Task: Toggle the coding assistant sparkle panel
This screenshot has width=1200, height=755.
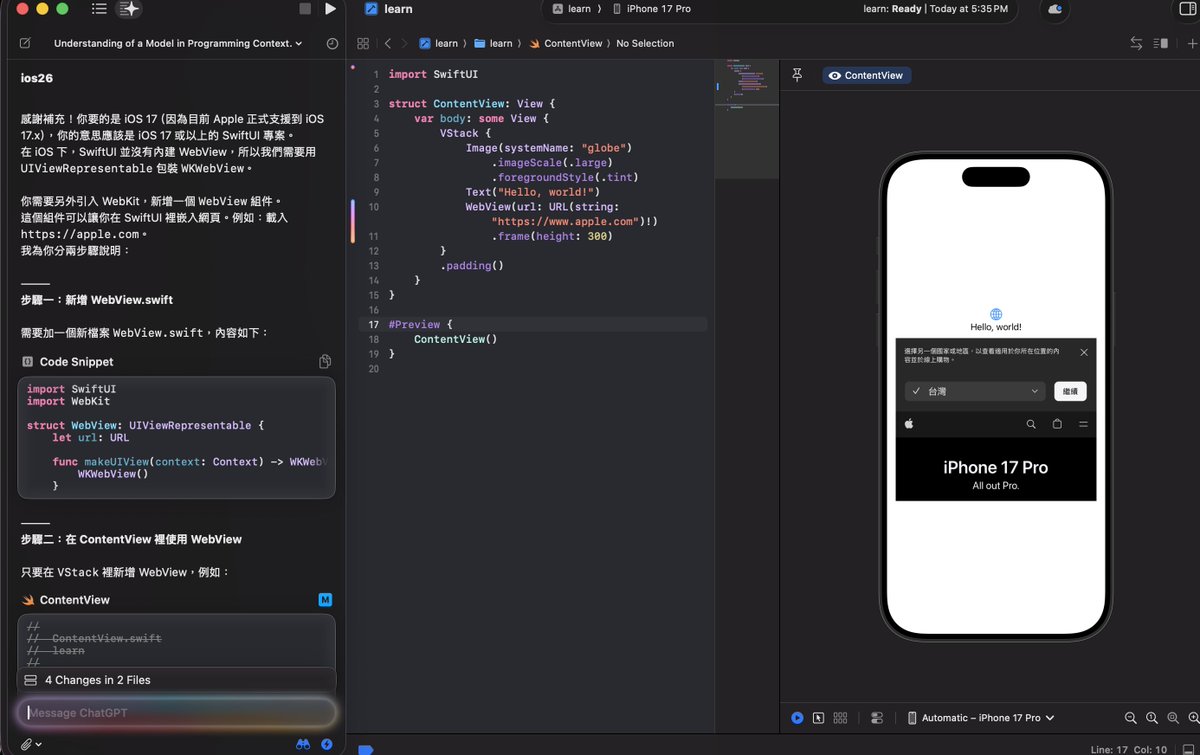Action: pyautogui.click(x=129, y=9)
